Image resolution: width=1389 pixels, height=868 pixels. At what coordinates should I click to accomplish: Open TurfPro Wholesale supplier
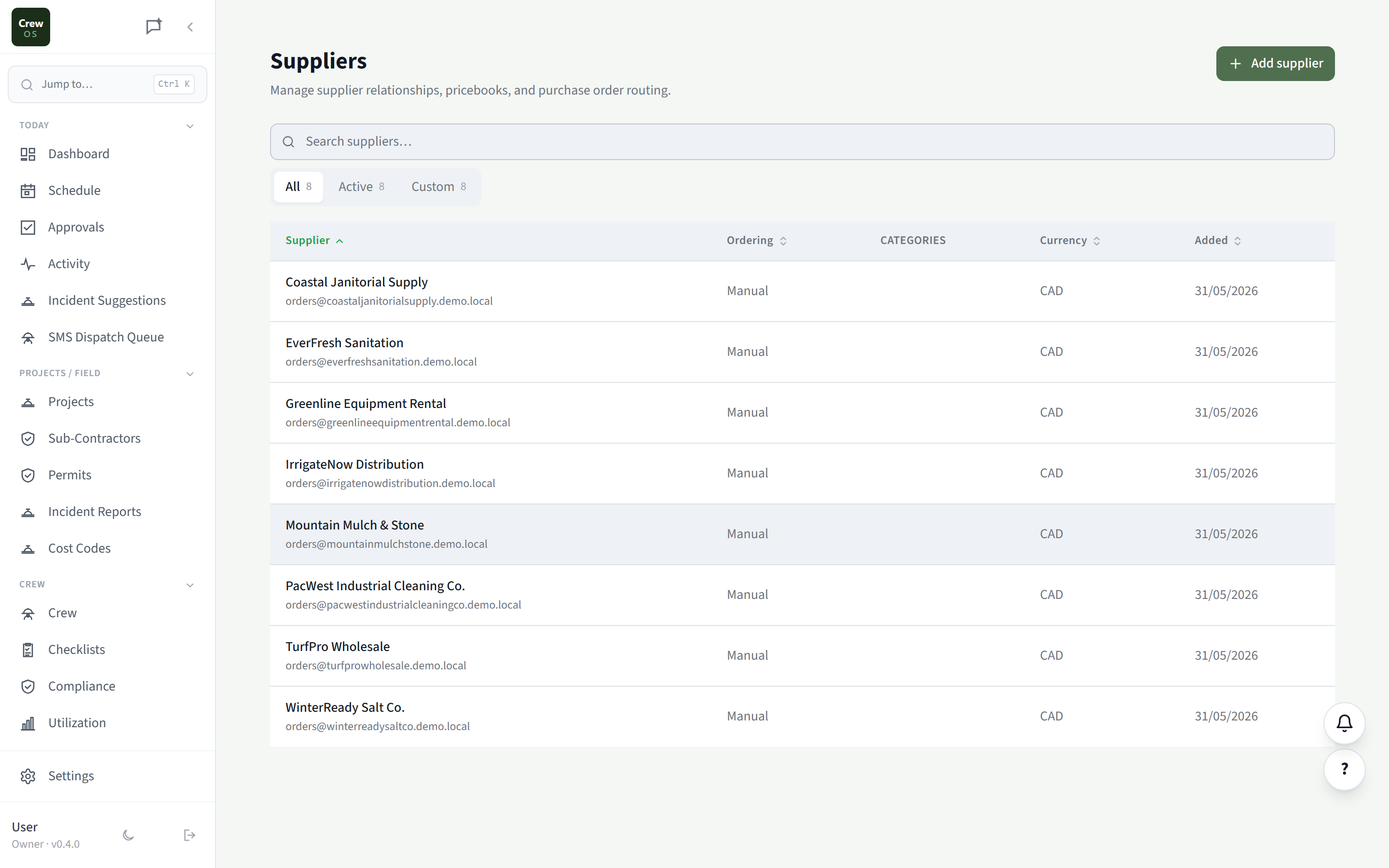tap(802, 656)
